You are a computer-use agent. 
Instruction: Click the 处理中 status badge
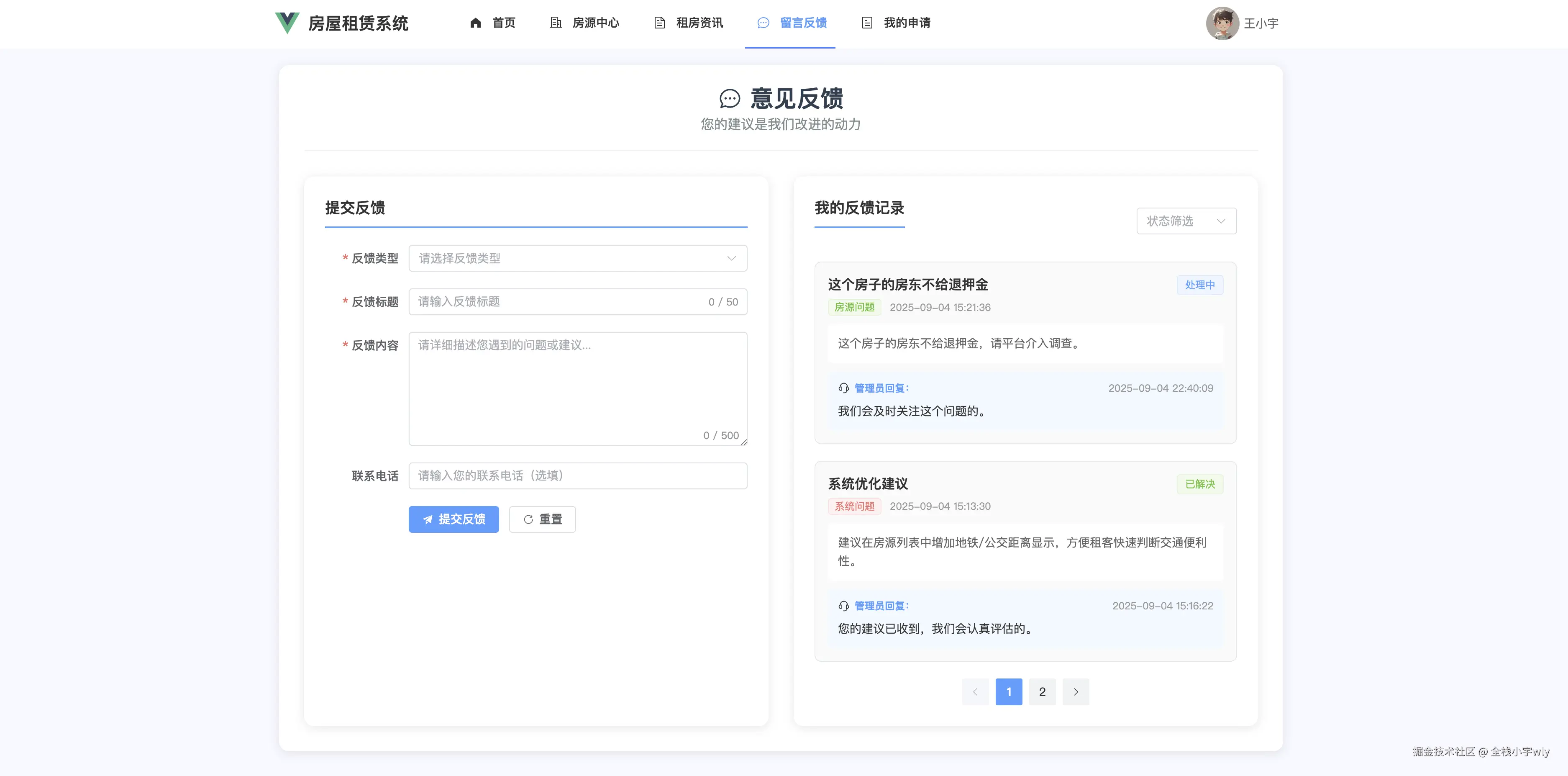pos(1199,285)
